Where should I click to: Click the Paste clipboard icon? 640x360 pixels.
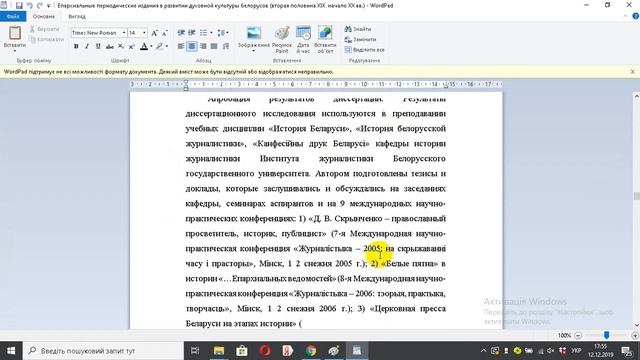(15, 33)
